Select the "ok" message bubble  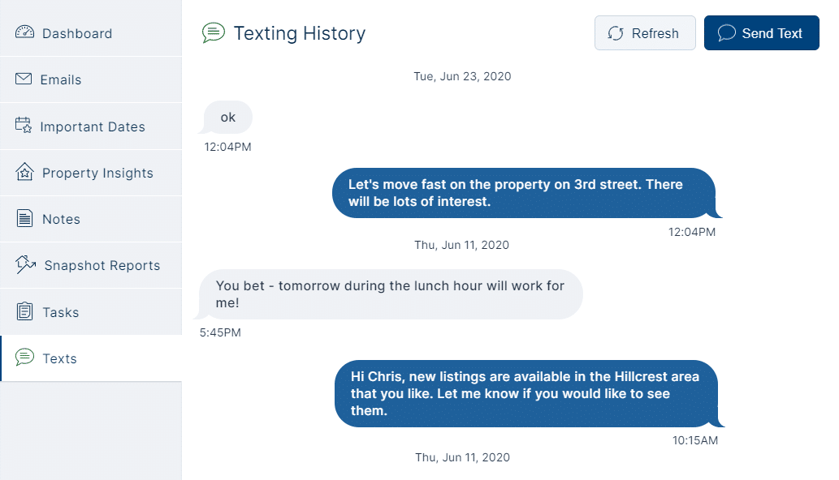tap(226, 117)
